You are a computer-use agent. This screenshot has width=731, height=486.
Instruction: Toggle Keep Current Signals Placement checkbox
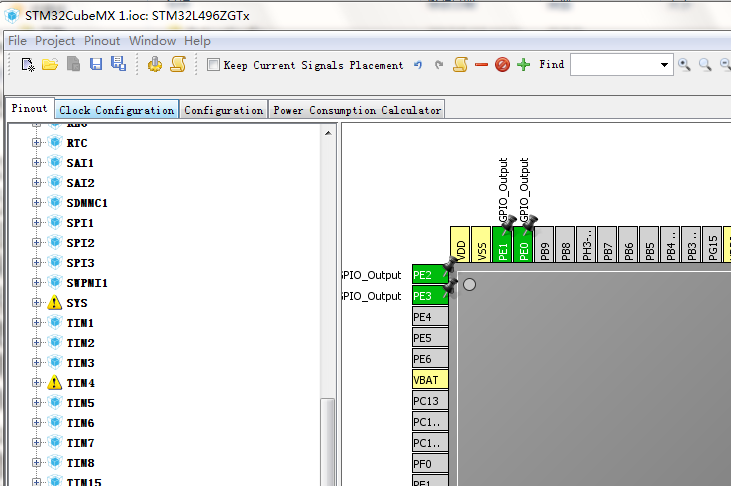point(213,64)
